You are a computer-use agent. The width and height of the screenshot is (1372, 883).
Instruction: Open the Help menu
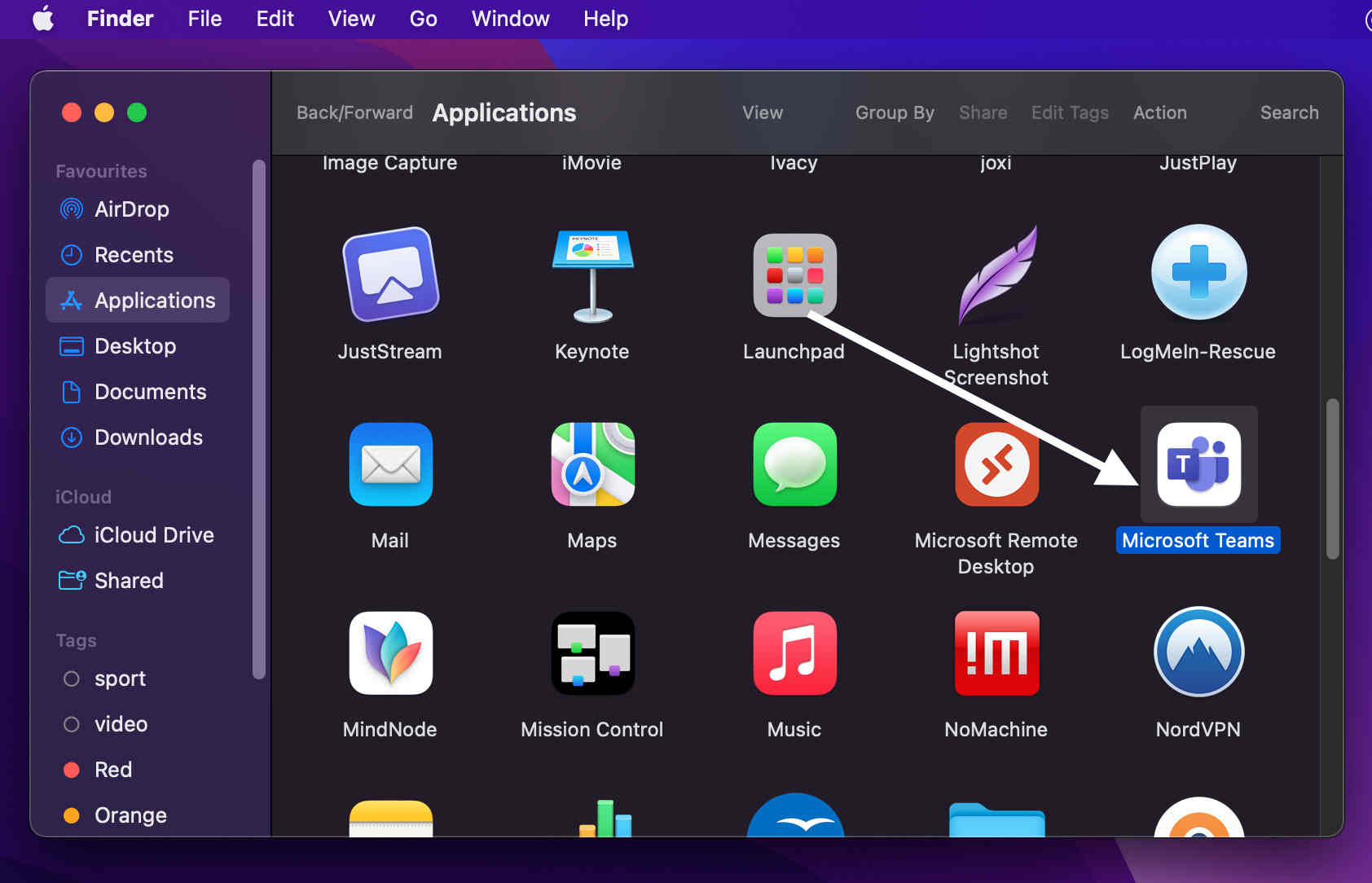(605, 19)
